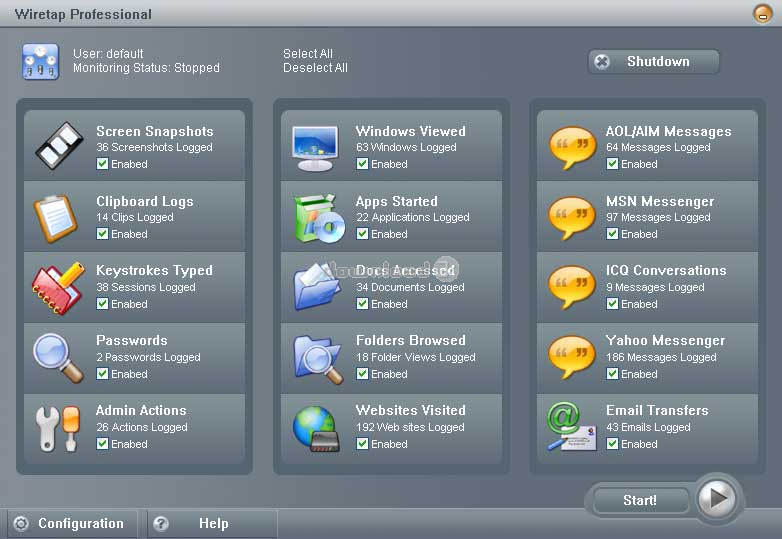Open the Configuration button
The image size is (782, 539).
point(72,523)
